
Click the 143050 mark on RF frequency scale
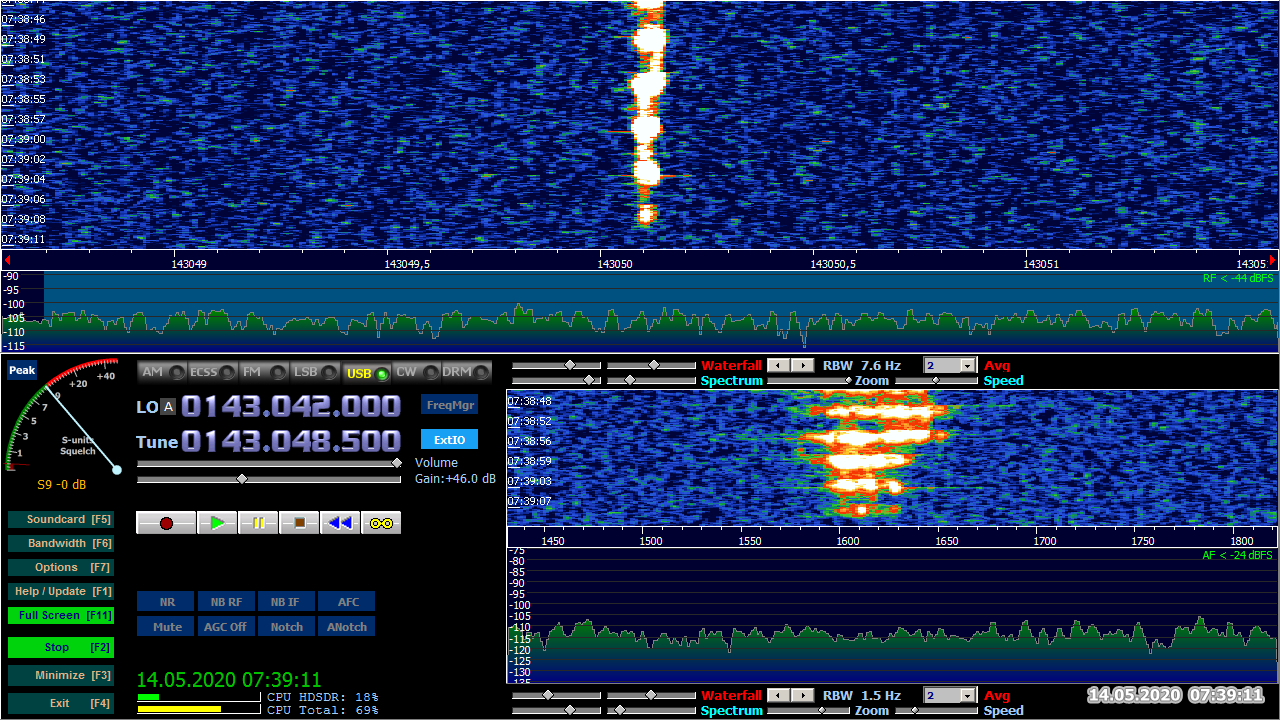(x=614, y=264)
